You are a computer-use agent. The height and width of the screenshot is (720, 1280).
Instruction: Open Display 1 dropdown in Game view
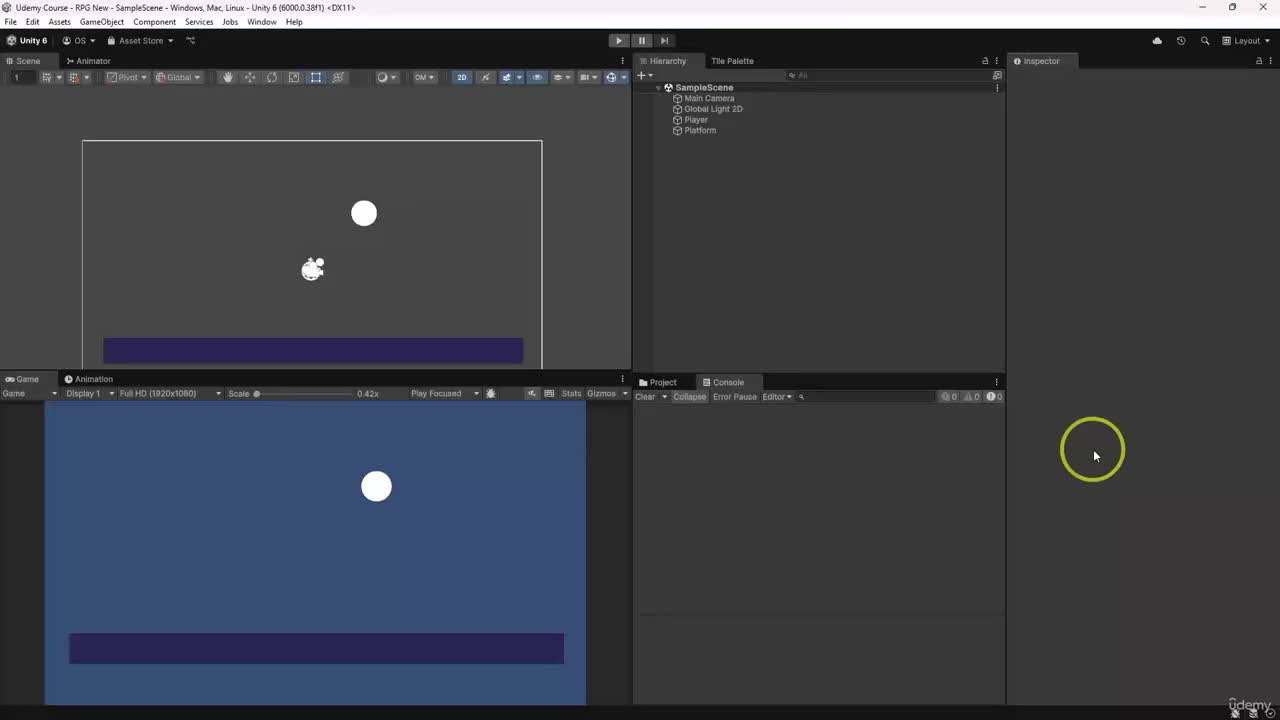(88, 394)
